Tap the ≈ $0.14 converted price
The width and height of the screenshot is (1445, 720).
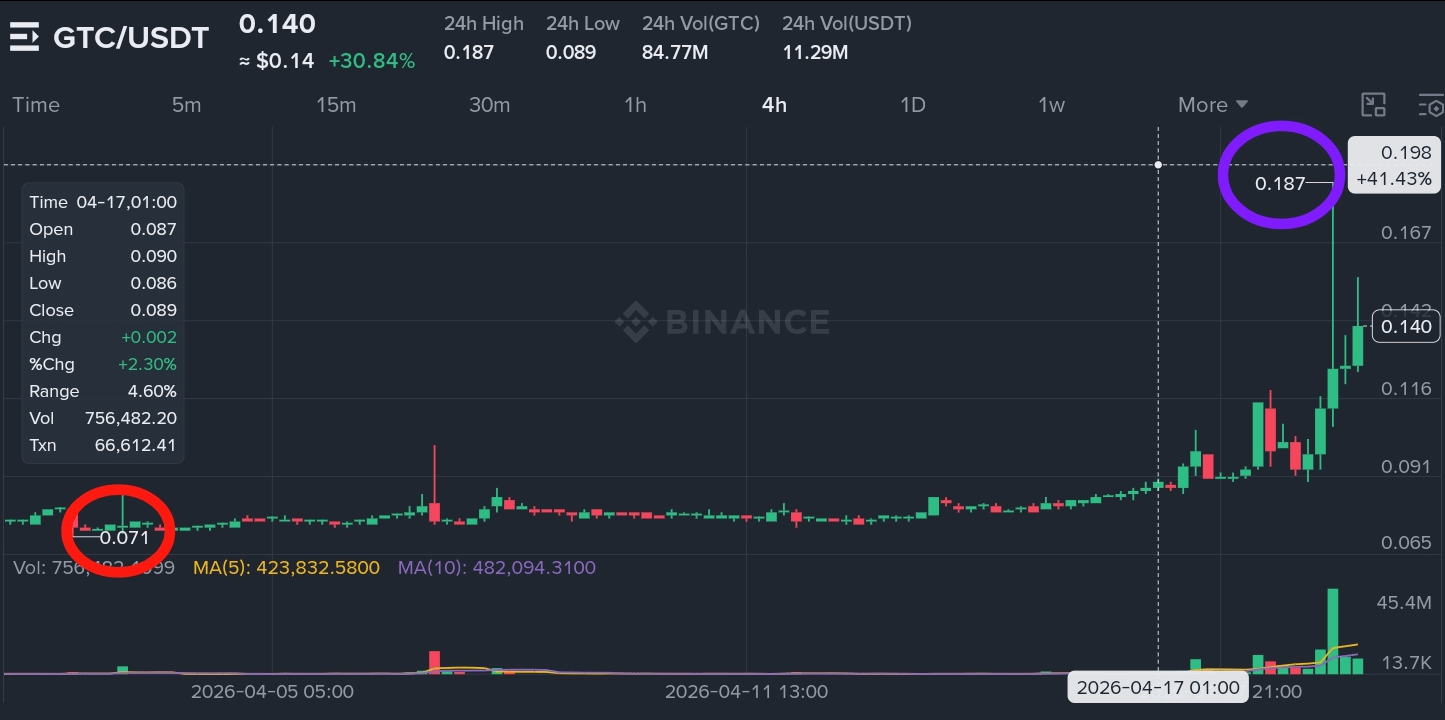coord(276,61)
